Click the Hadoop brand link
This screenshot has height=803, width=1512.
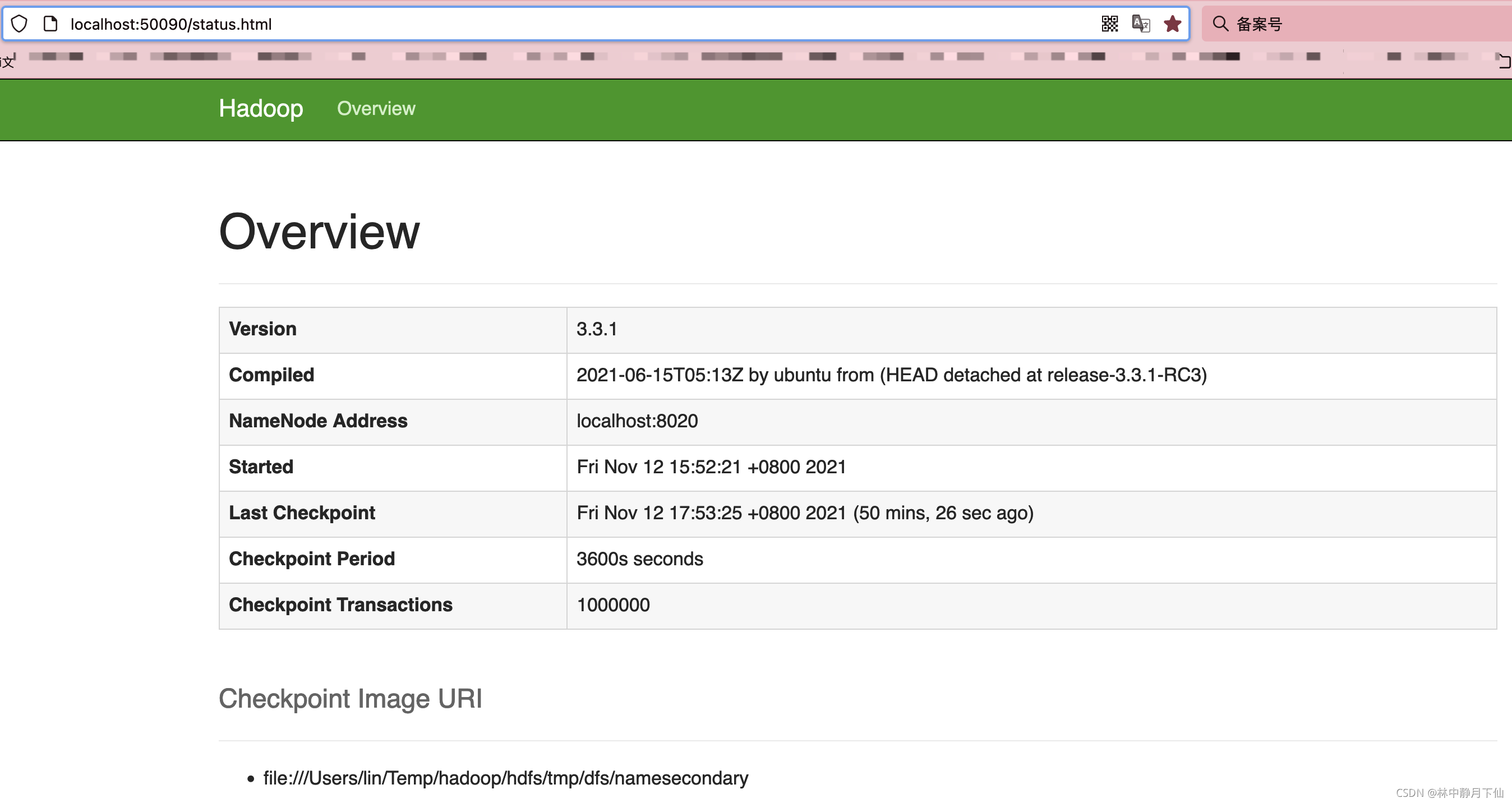pos(261,109)
